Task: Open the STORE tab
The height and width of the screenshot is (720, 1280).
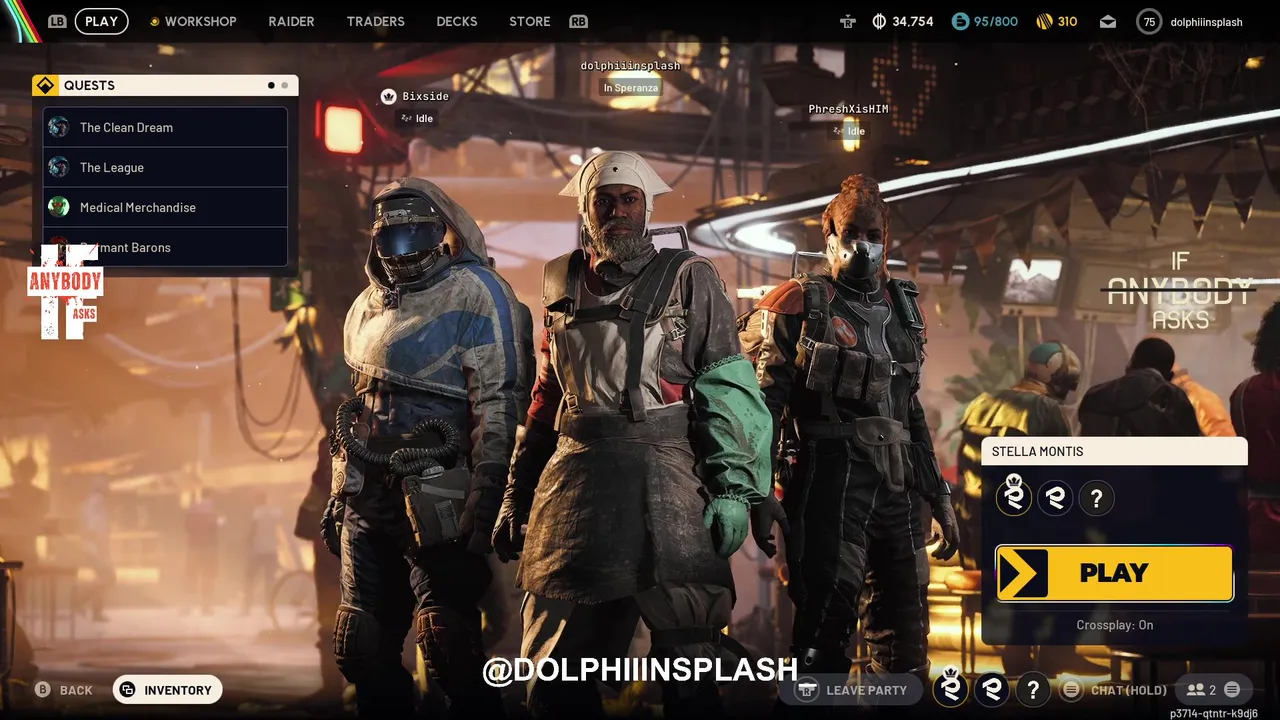Action: 530,21
